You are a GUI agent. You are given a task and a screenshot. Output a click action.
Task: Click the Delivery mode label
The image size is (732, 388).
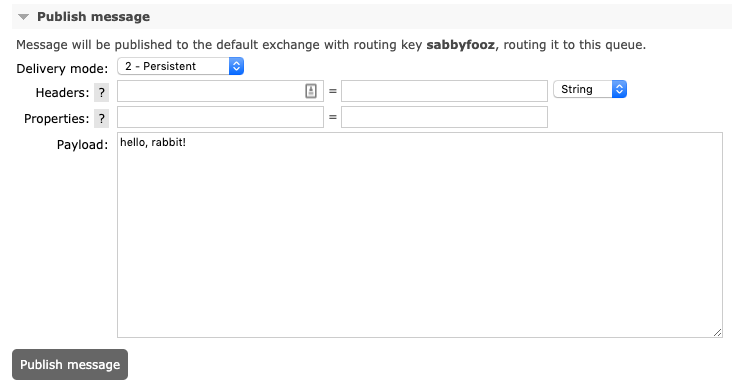(62, 69)
